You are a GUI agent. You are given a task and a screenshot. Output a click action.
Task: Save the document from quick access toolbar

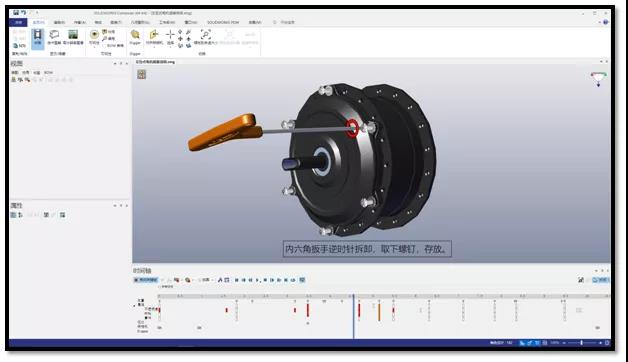[16, 13]
